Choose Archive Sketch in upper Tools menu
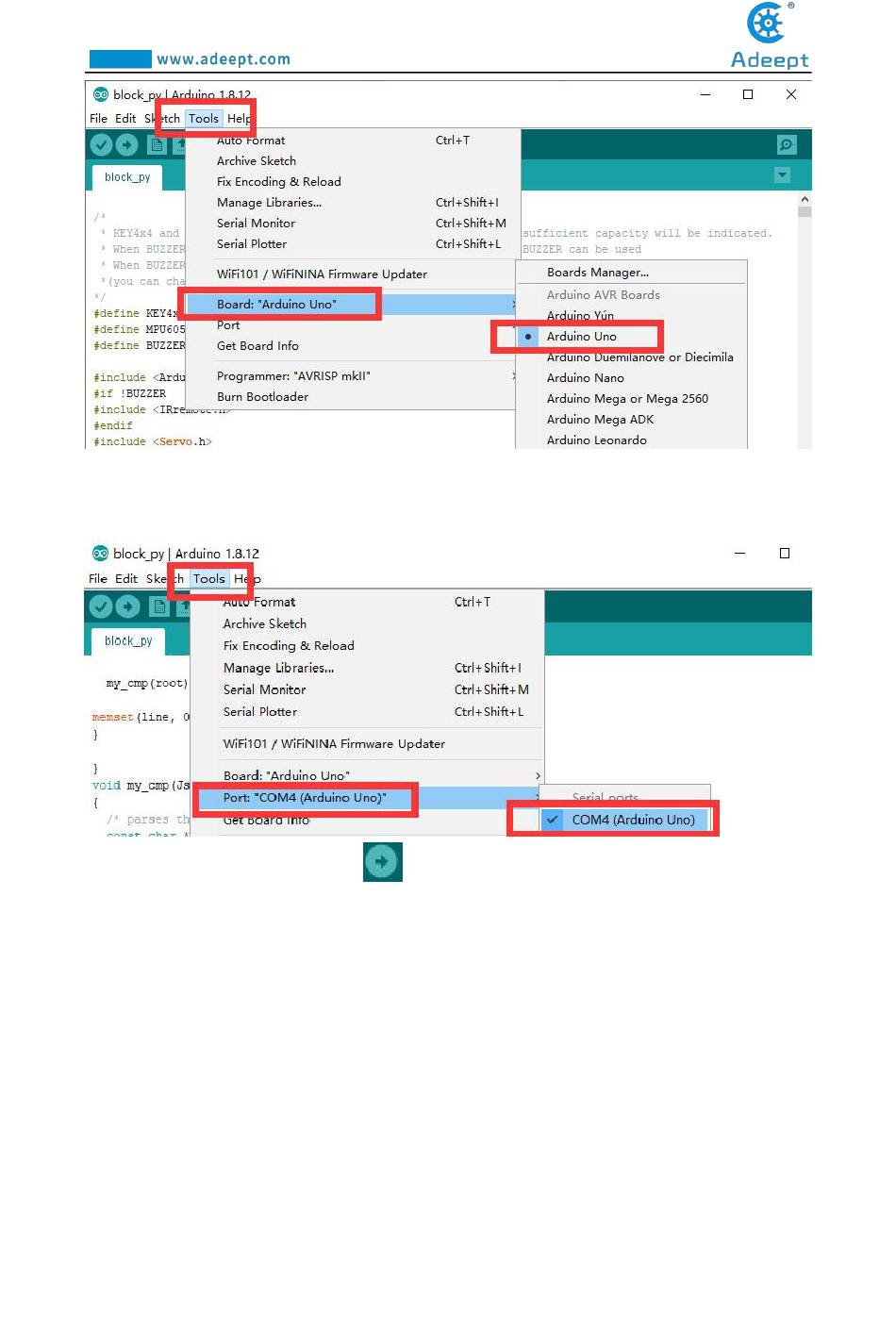 (353, 161)
